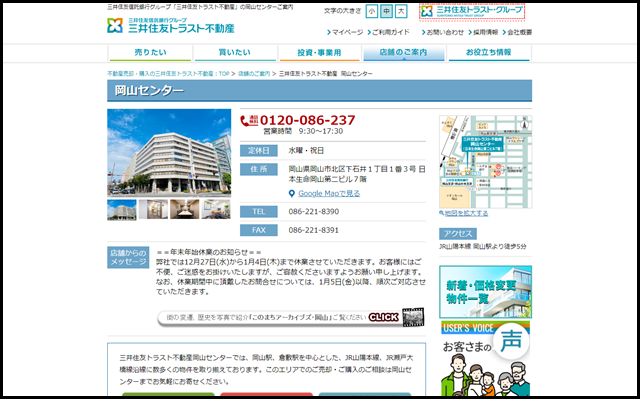640x399 pixels.
Task: Set text size to 小
Action: pos(371,11)
